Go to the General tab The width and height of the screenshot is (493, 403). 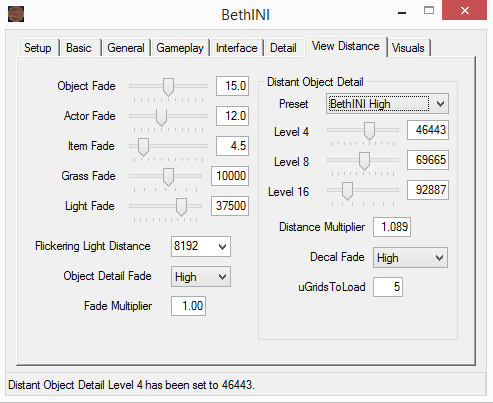126,48
